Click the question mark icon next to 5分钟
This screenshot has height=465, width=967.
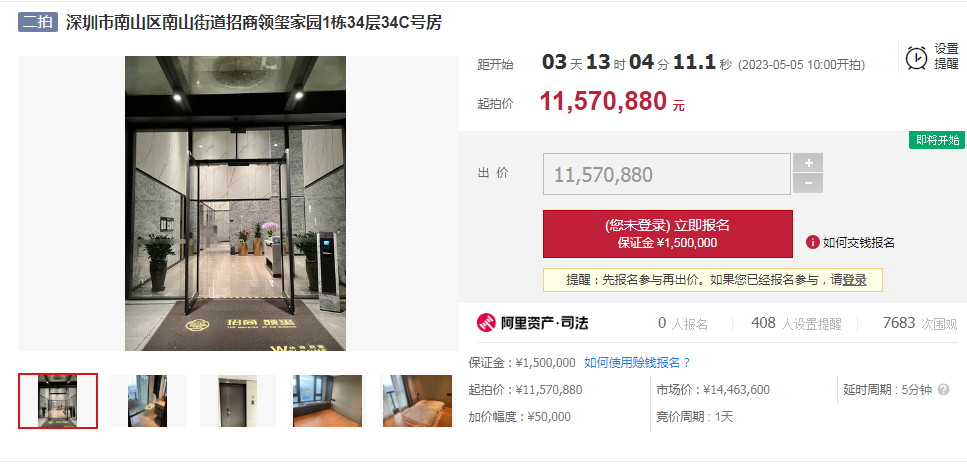[943, 390]
